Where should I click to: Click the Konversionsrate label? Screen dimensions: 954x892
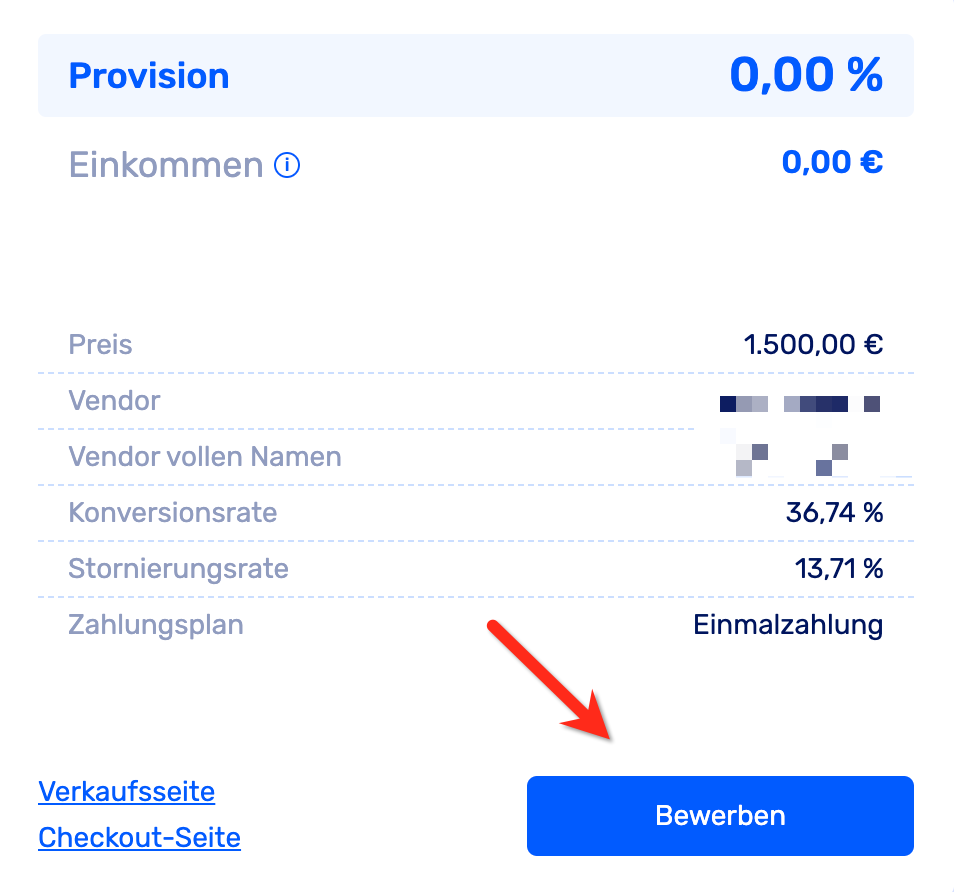[x=172, y=513]
